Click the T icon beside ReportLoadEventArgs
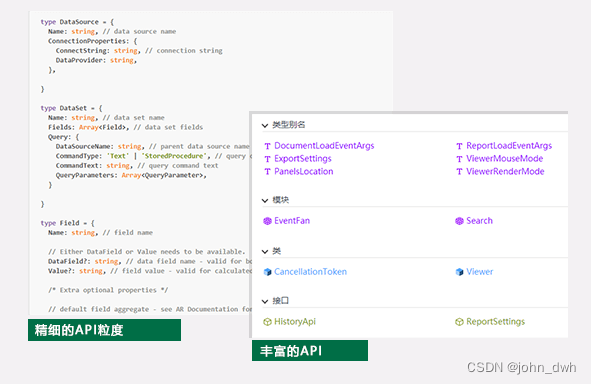The width and height of the screenshot is (591, 384). (459, 146)
